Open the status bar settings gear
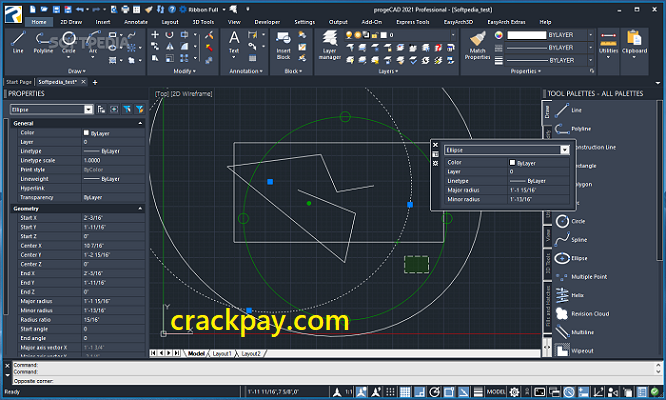This screenshot has height=400, width=666. coord(514,392)
